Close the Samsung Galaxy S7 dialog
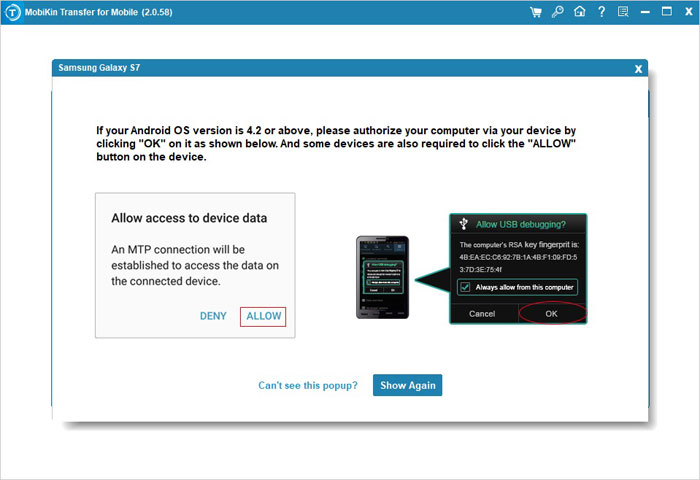This screenshot has height=480, width=700. click(x=638, y=69)
